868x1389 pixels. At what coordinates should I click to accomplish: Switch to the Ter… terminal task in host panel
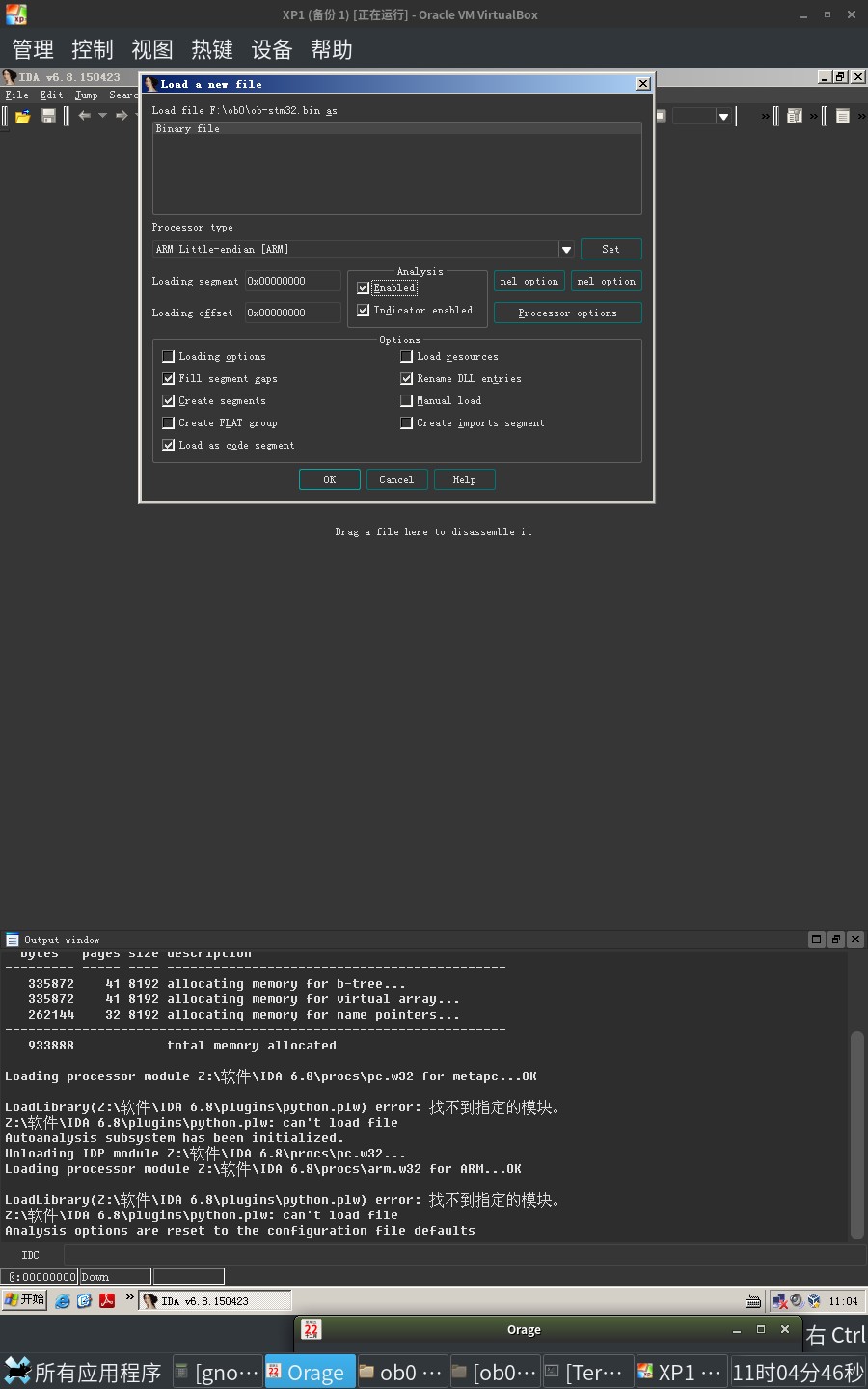(x=586, y=1372)
